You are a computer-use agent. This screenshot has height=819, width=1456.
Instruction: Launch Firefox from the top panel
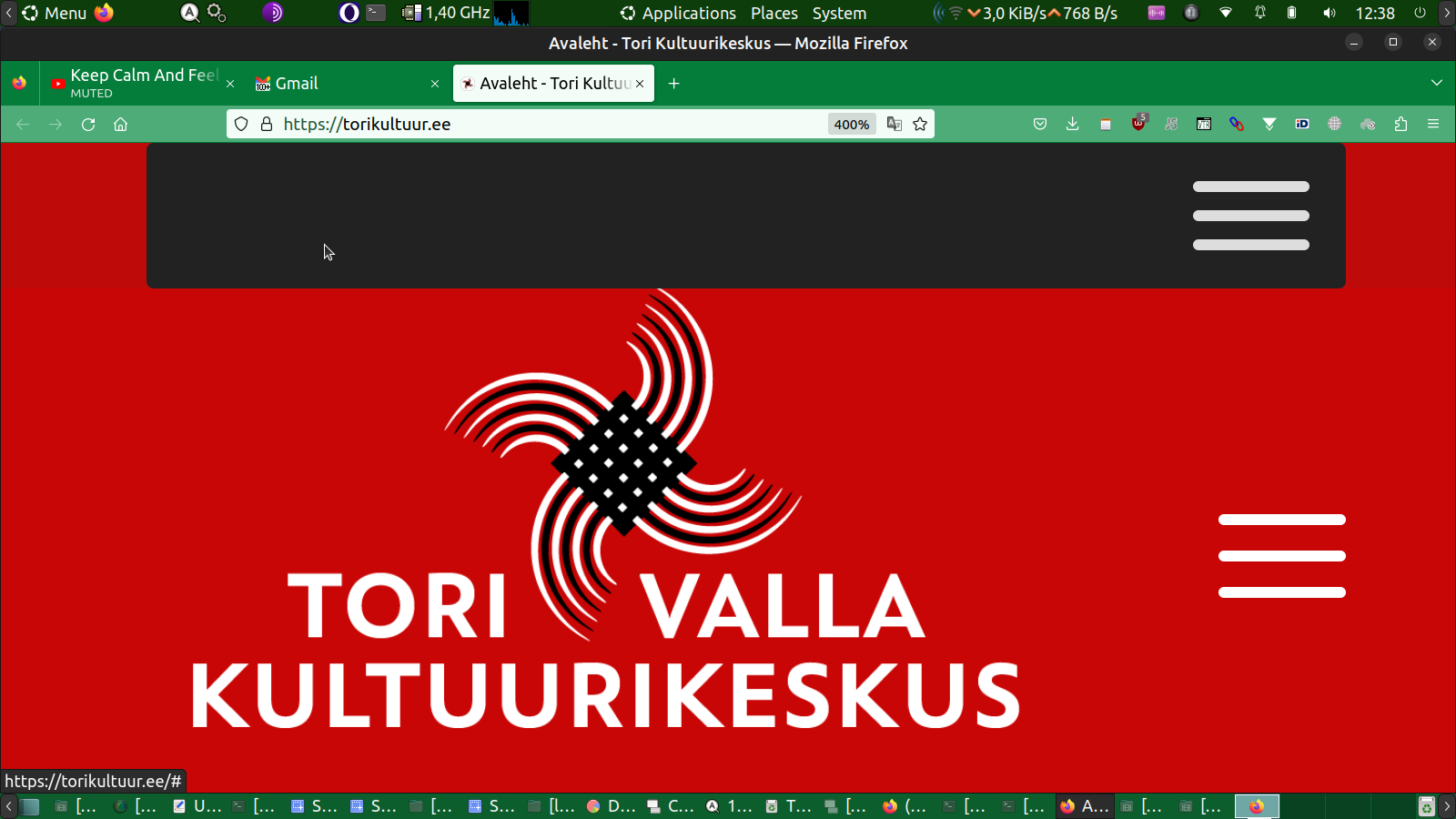pyautogui.click(x=105, y=13)
